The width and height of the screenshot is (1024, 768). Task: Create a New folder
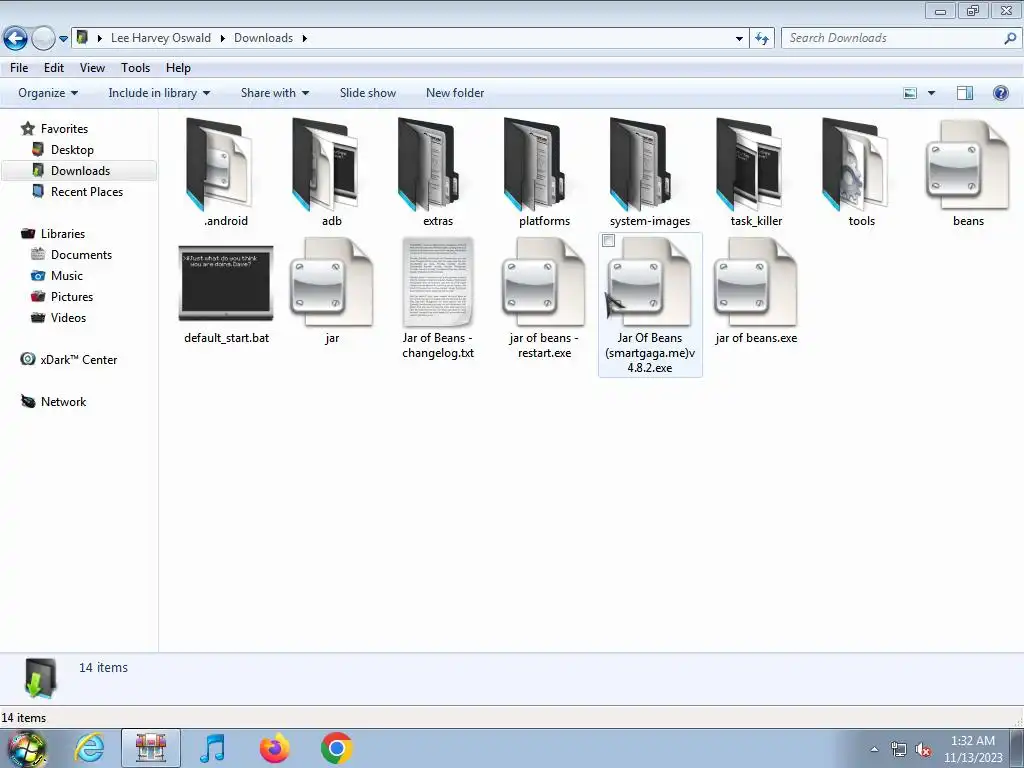[455, 93]
